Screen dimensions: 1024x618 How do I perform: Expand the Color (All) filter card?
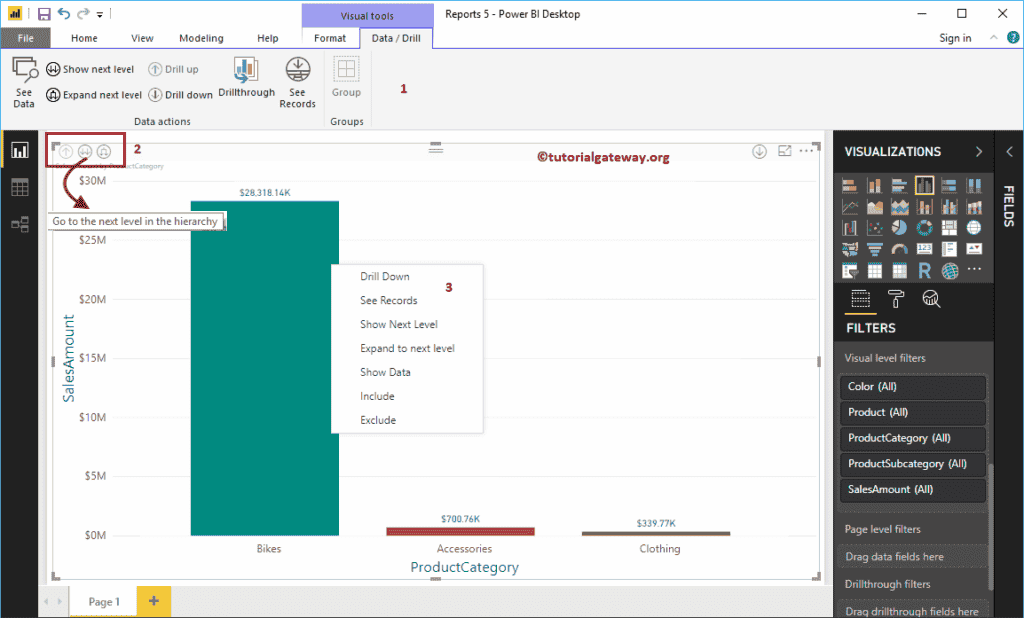[912, 387]
